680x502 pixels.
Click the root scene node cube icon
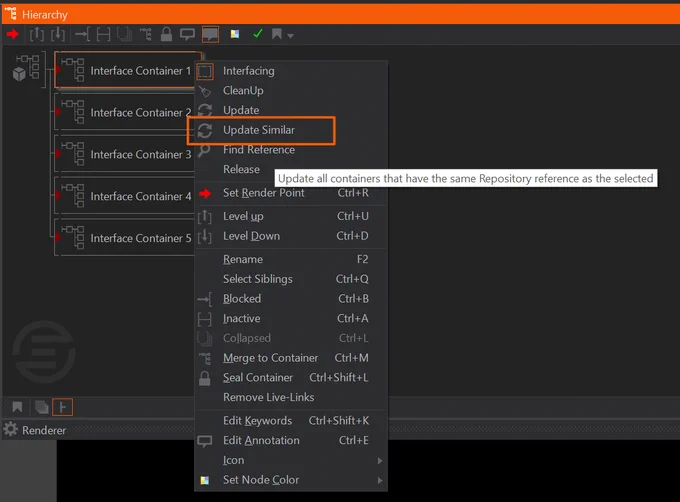coord(19,74)
